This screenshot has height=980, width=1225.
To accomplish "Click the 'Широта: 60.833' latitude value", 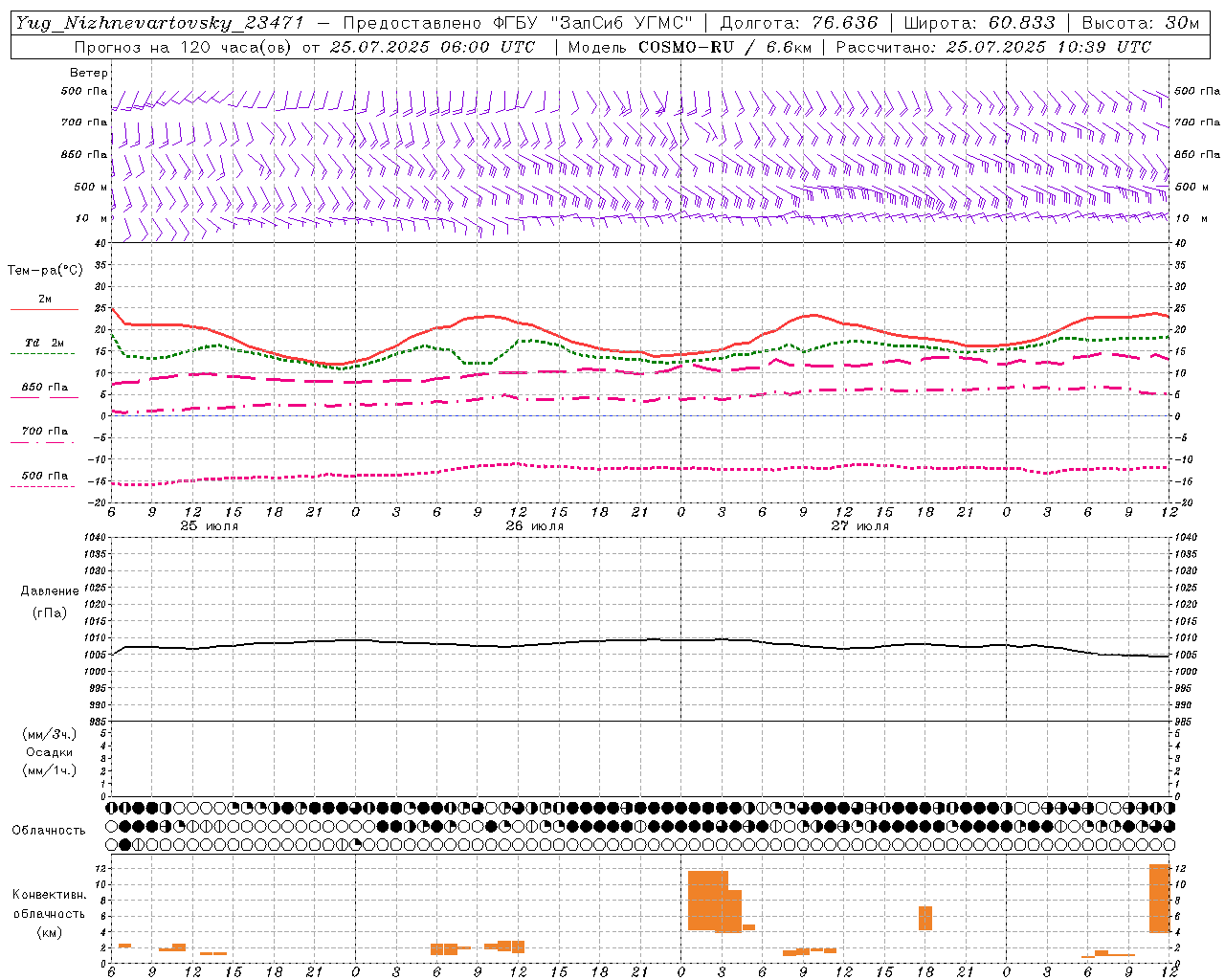I will tap(979, 23).
